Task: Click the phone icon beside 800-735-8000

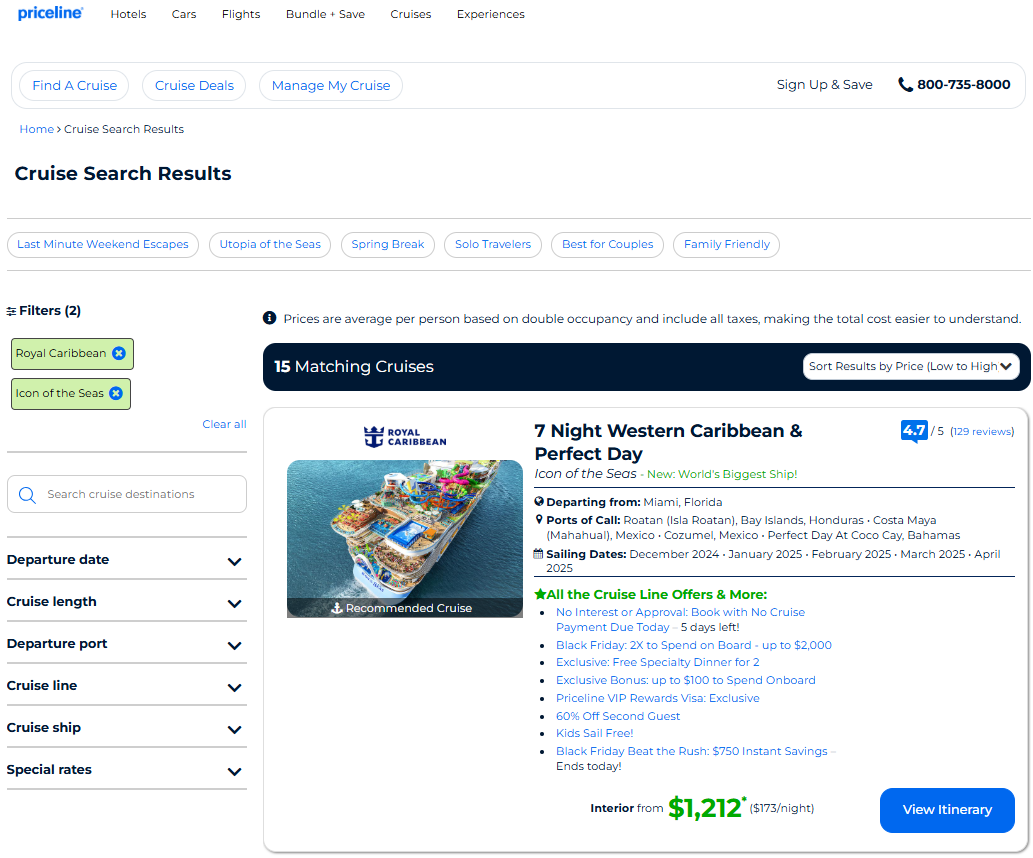Action: pos(905,85)
